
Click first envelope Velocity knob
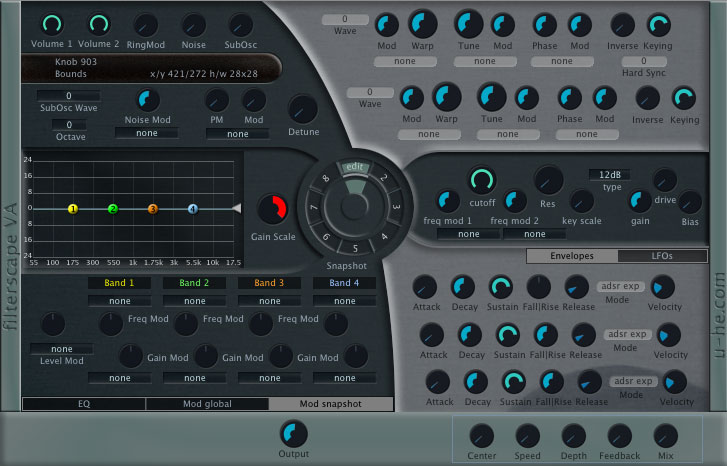point(663,287)
